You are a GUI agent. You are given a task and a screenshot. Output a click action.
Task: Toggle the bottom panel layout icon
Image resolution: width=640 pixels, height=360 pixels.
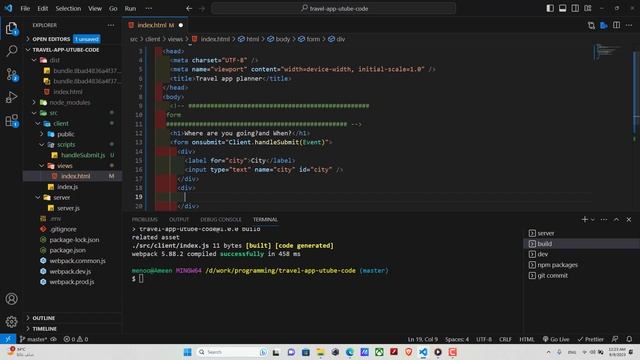562,8
